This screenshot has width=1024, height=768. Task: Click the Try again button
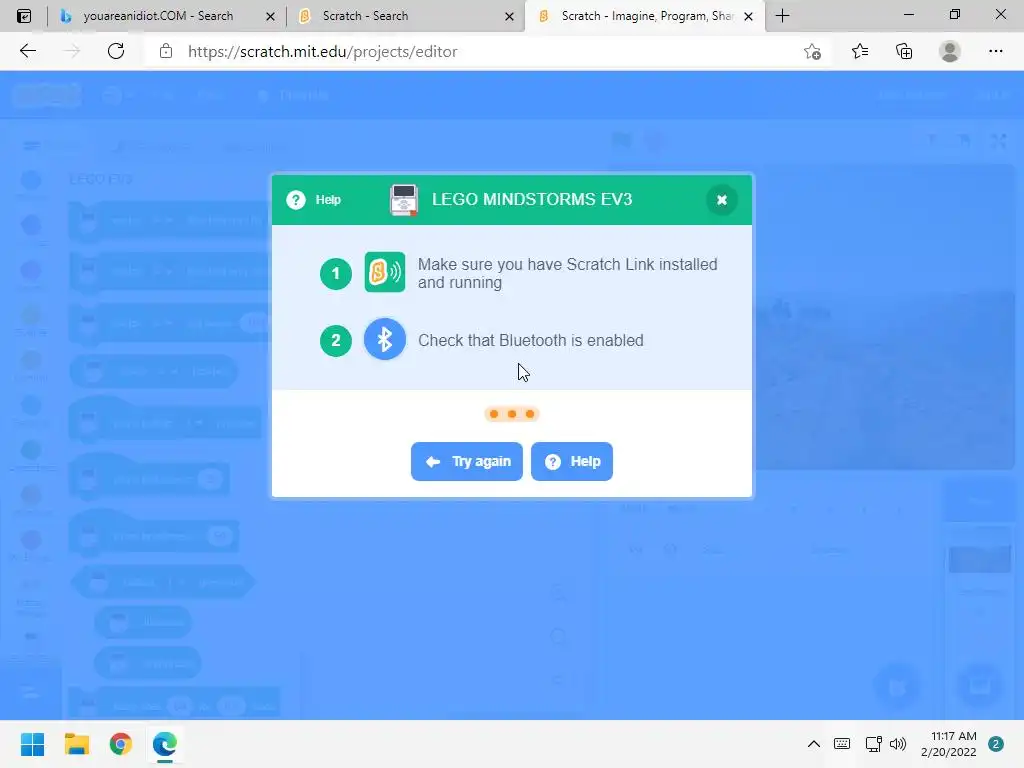466,461
